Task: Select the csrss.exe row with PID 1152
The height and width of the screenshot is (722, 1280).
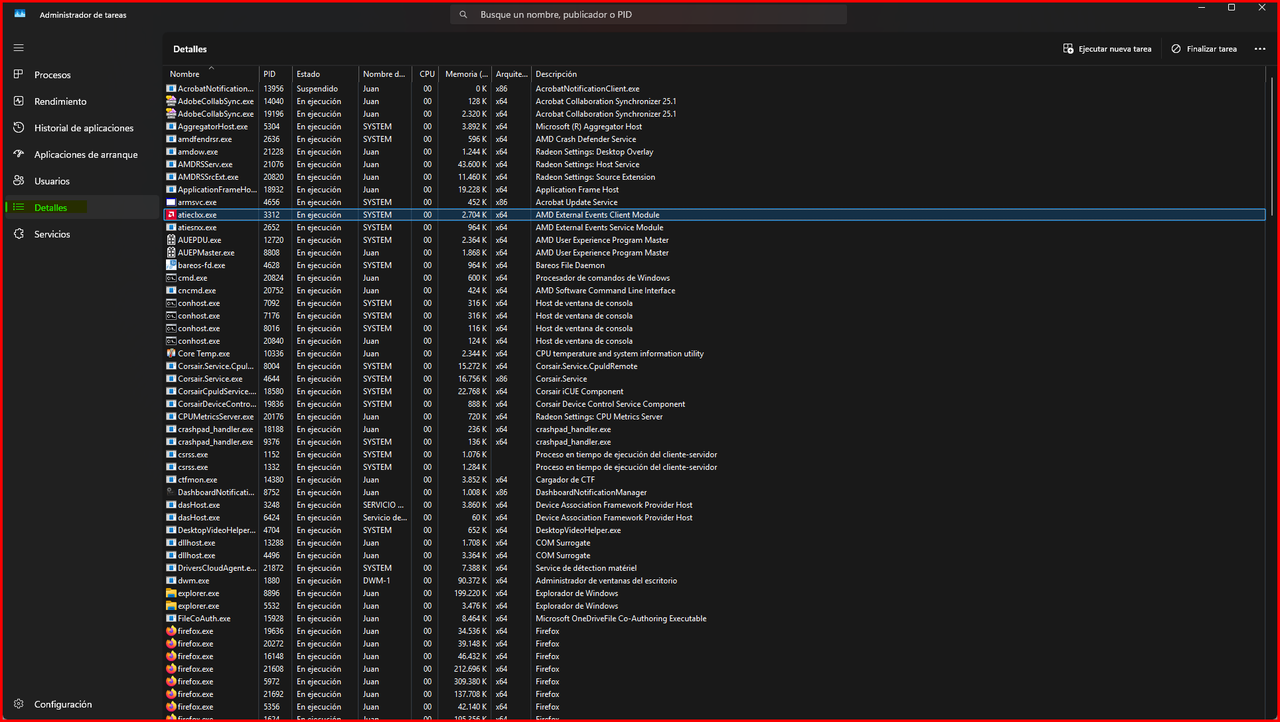Action: 714,455
